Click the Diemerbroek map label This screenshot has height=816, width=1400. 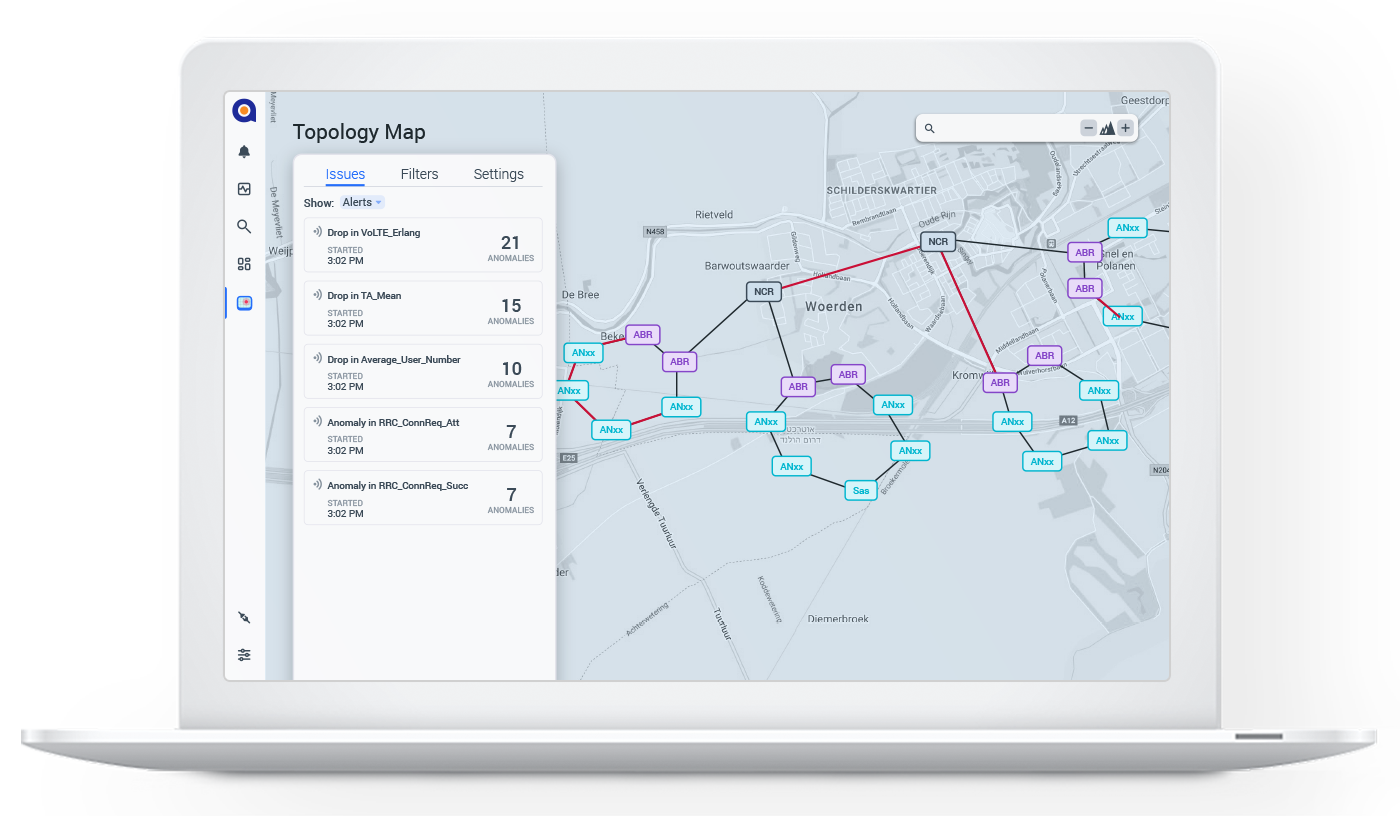[838, 619]
